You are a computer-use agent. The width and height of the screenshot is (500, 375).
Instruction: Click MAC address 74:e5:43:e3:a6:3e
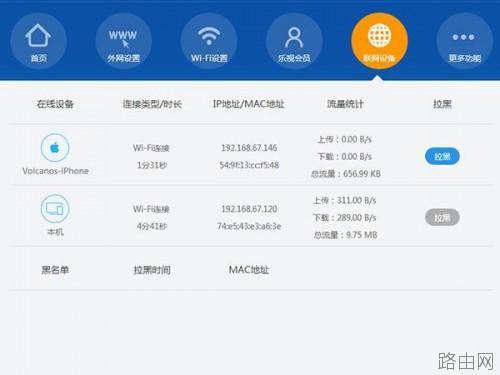click(249, 226)
